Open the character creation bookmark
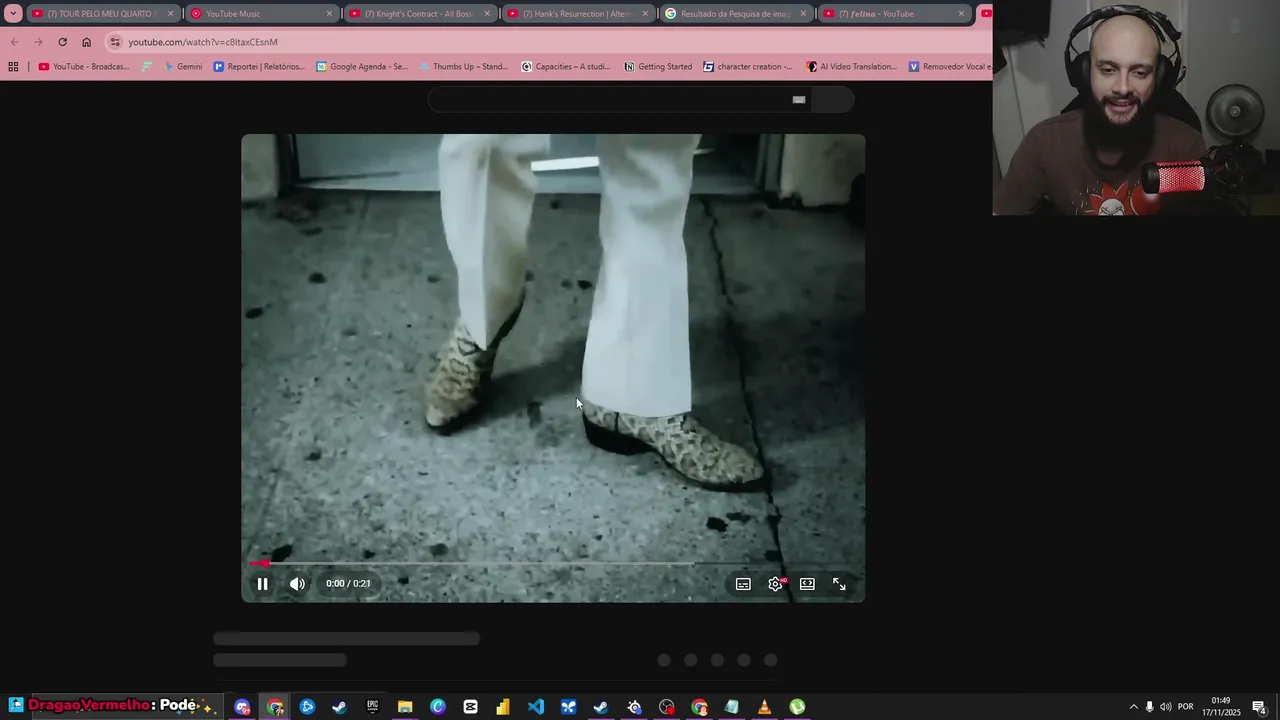 pos(747,67)
